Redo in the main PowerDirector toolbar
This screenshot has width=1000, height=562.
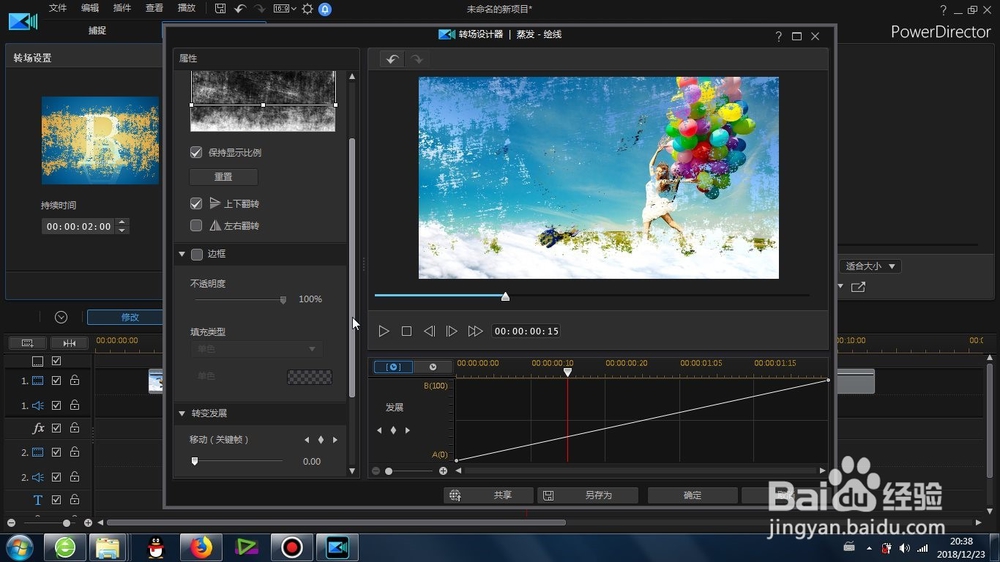tap(260, 9)
